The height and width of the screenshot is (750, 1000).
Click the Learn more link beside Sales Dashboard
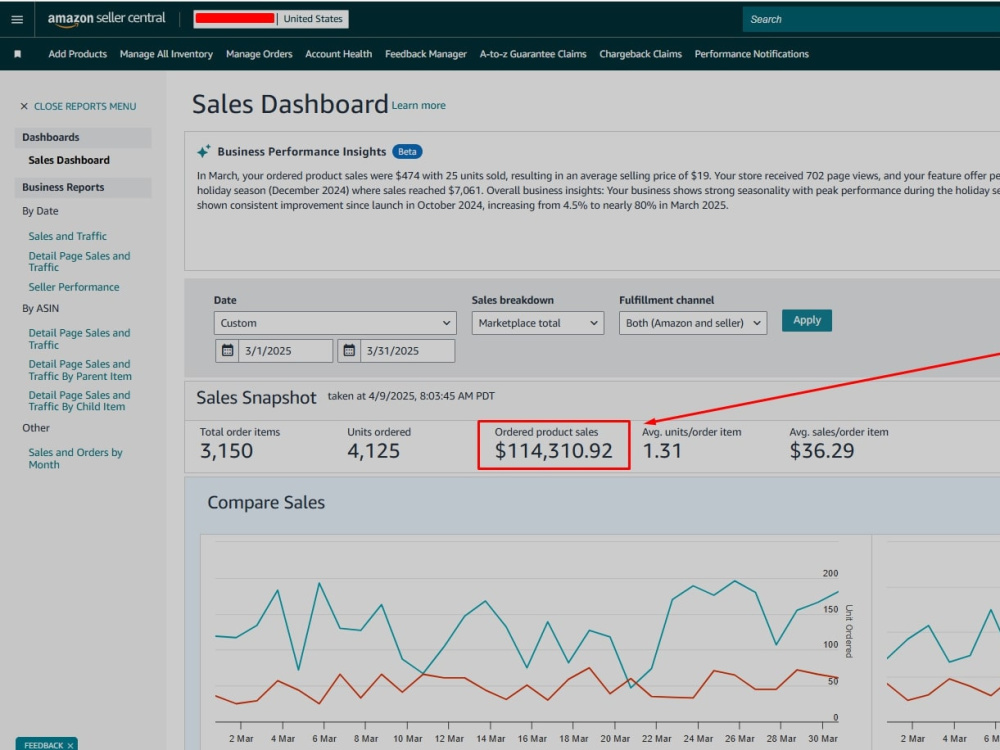point(418,106)
